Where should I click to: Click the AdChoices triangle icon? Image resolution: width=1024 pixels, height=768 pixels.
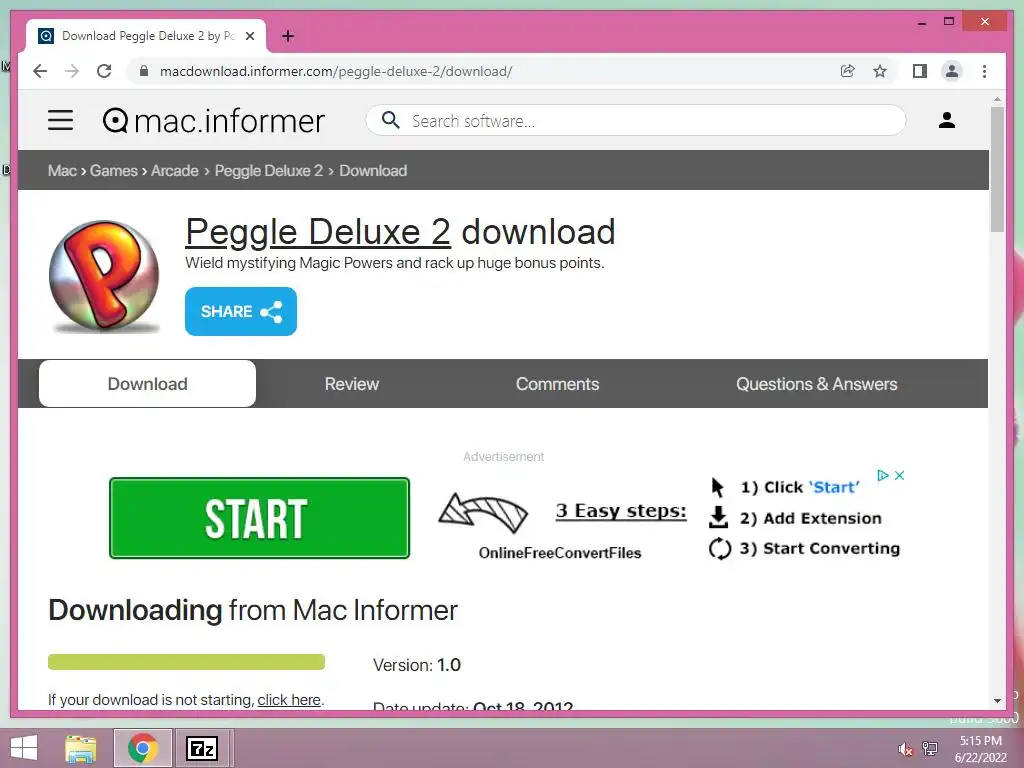883,475
